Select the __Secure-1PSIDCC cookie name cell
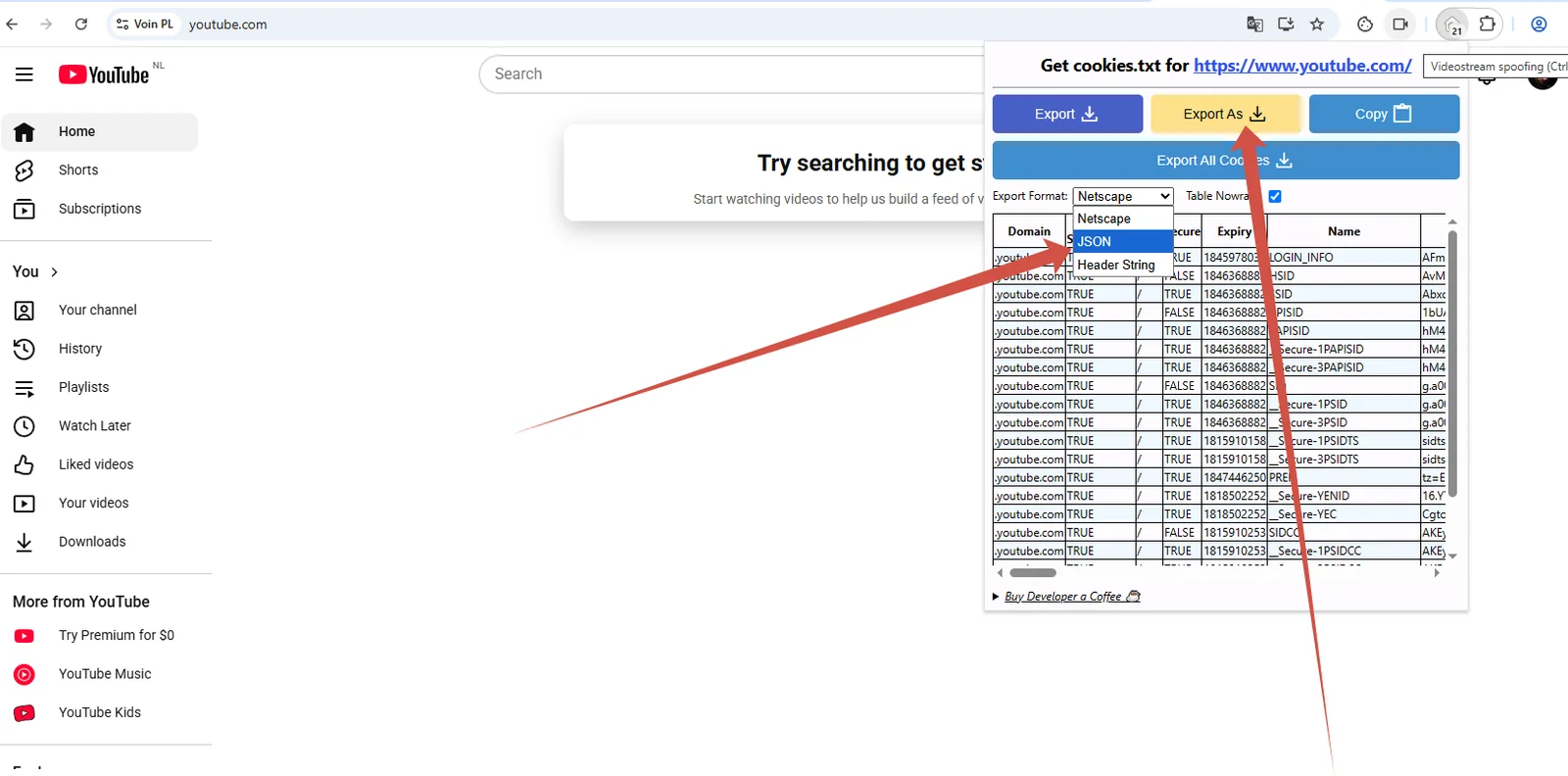1568x776 pixels. coord(1344,551)
